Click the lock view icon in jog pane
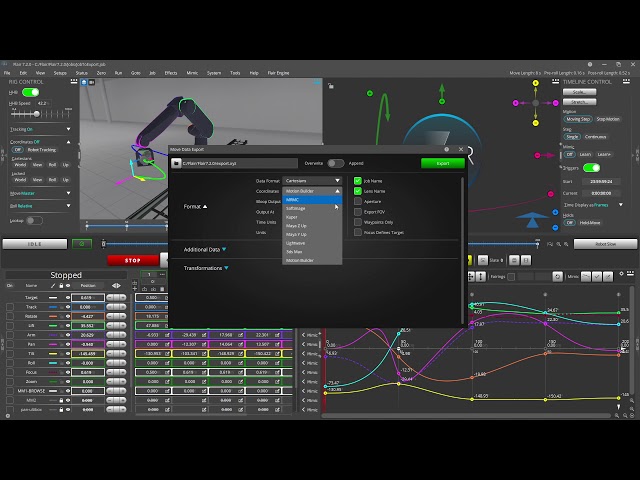 click(331, 86)
